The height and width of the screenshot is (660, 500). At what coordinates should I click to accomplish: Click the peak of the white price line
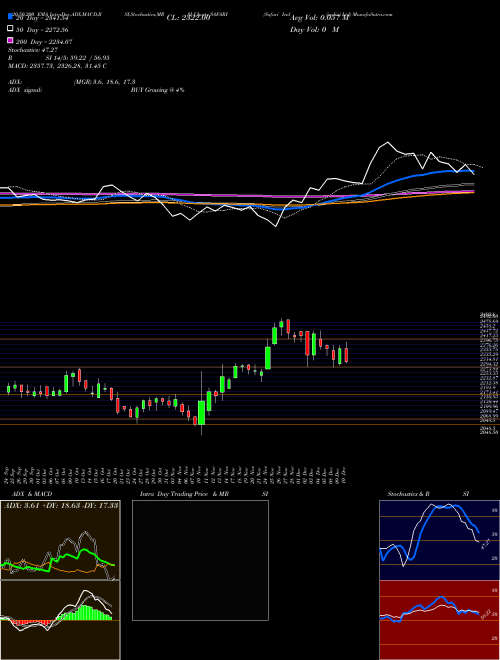pos(388,143)
